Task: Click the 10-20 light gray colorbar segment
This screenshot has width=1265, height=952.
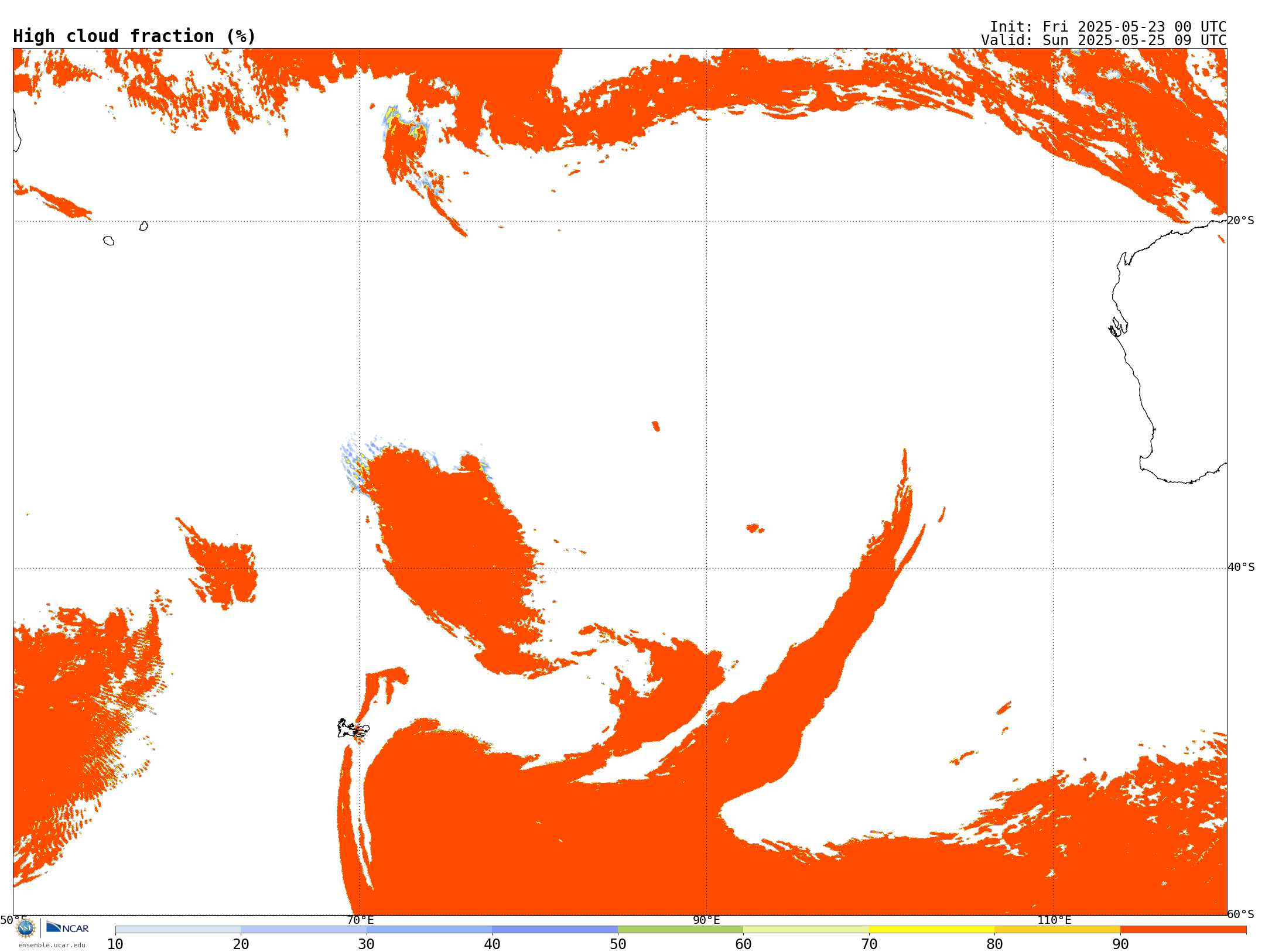Action: pos(178,930)
